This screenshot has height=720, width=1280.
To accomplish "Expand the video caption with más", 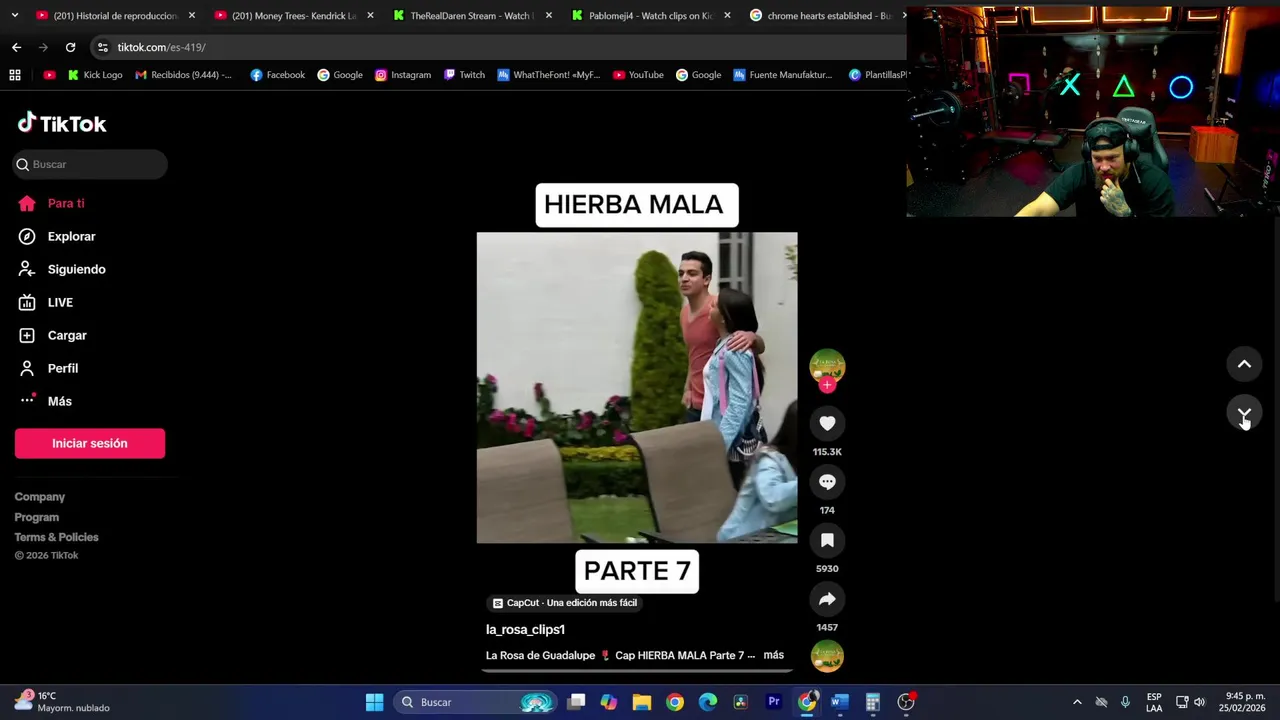I will point(773,655).
